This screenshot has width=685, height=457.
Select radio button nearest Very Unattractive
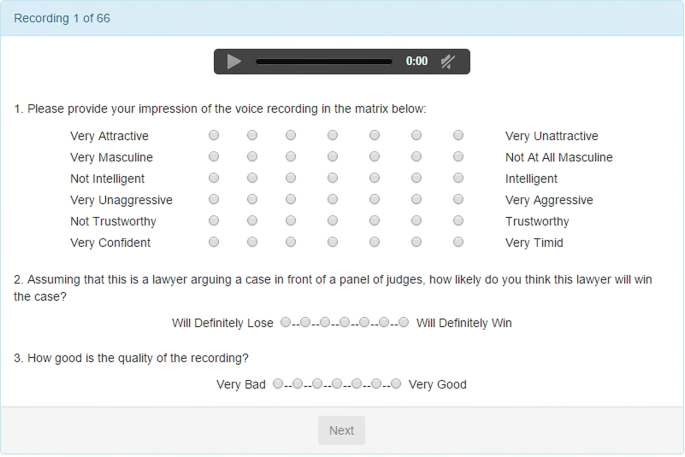[458, 135]
